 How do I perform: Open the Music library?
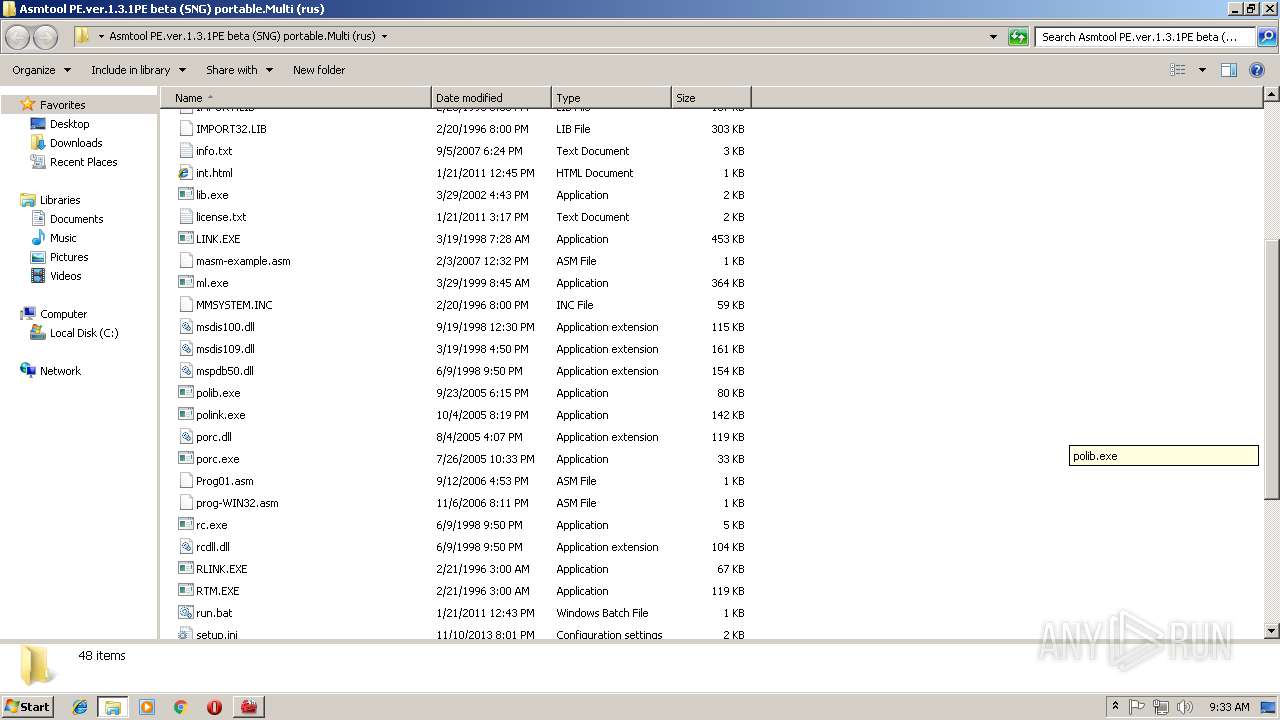tap(63, 238)
